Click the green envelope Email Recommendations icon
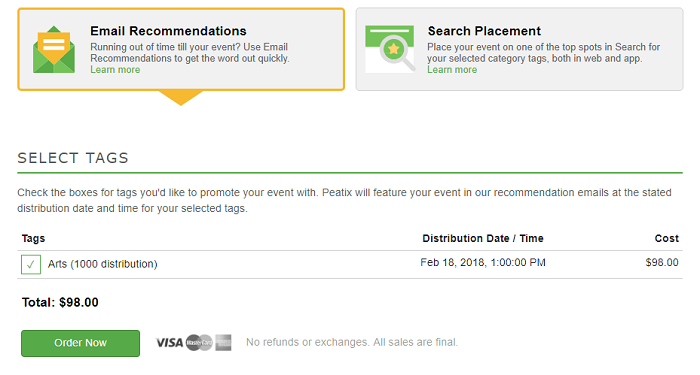The width and height of the screenshot is (700, 375). (54, 49)
